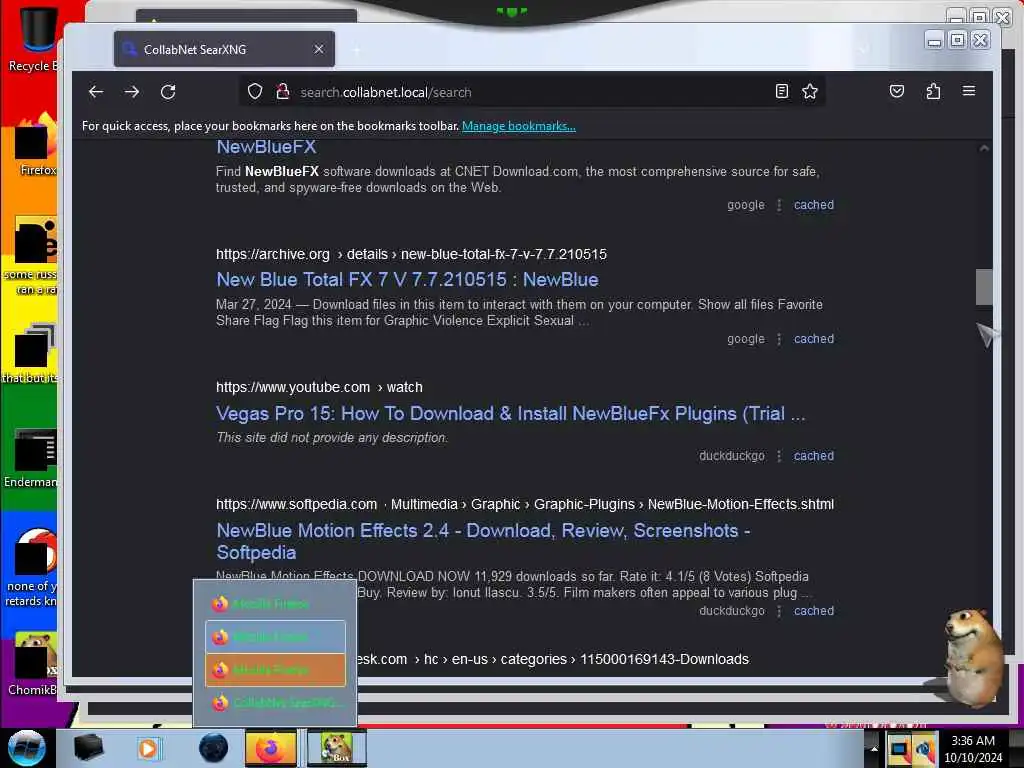Click the Firefox taskbar button
The image size is (1024, 768).
coord(271,748)
